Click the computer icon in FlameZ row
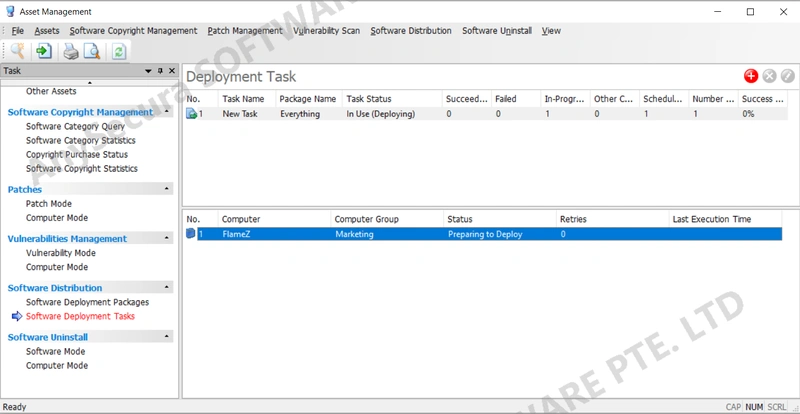This screenshot has height=414, width=800. [x=191, y=234]
